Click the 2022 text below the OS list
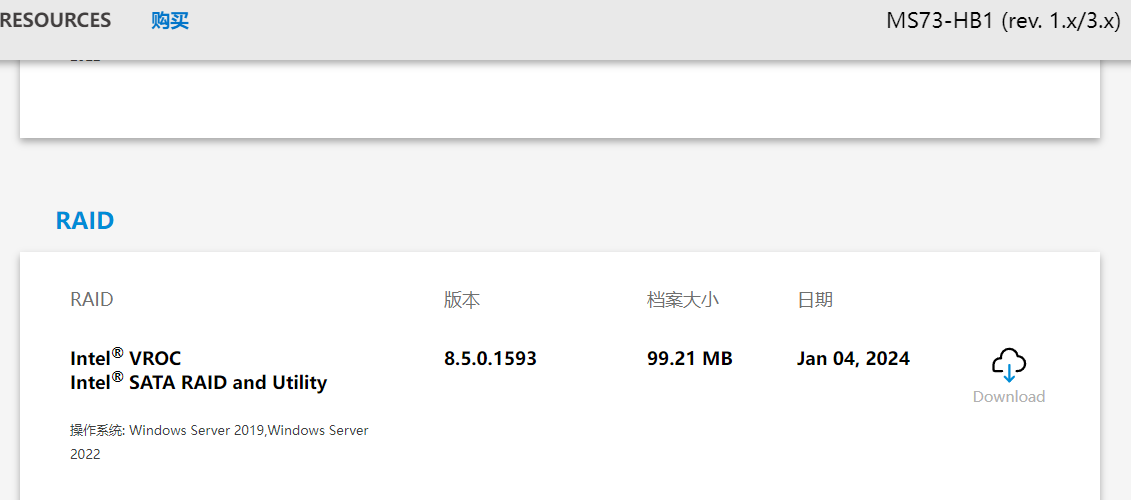This screenshot has height=500, width=1131. pyautogui.click(x=85, y=455)
